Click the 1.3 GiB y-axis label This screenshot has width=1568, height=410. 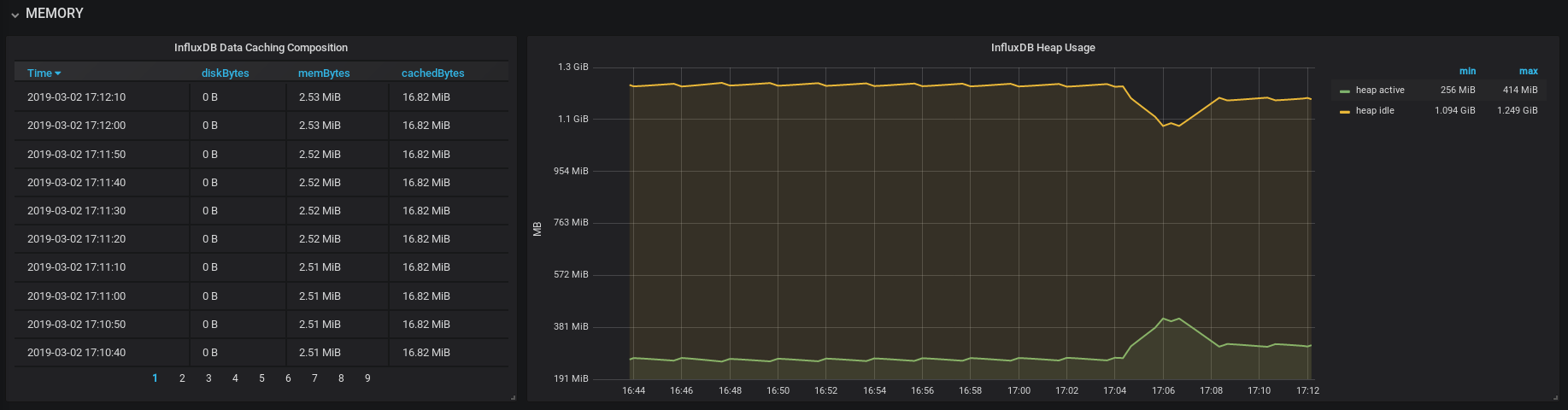click(573, 67)
